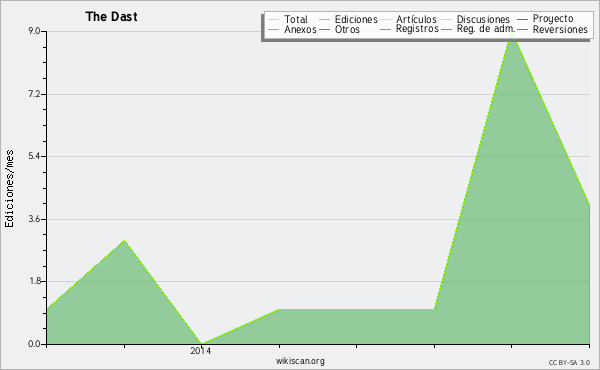The image size is (600, 370).
Task: Click the '1.8' y-axis value
Action: pyautogui.click(x=34, y=281)
